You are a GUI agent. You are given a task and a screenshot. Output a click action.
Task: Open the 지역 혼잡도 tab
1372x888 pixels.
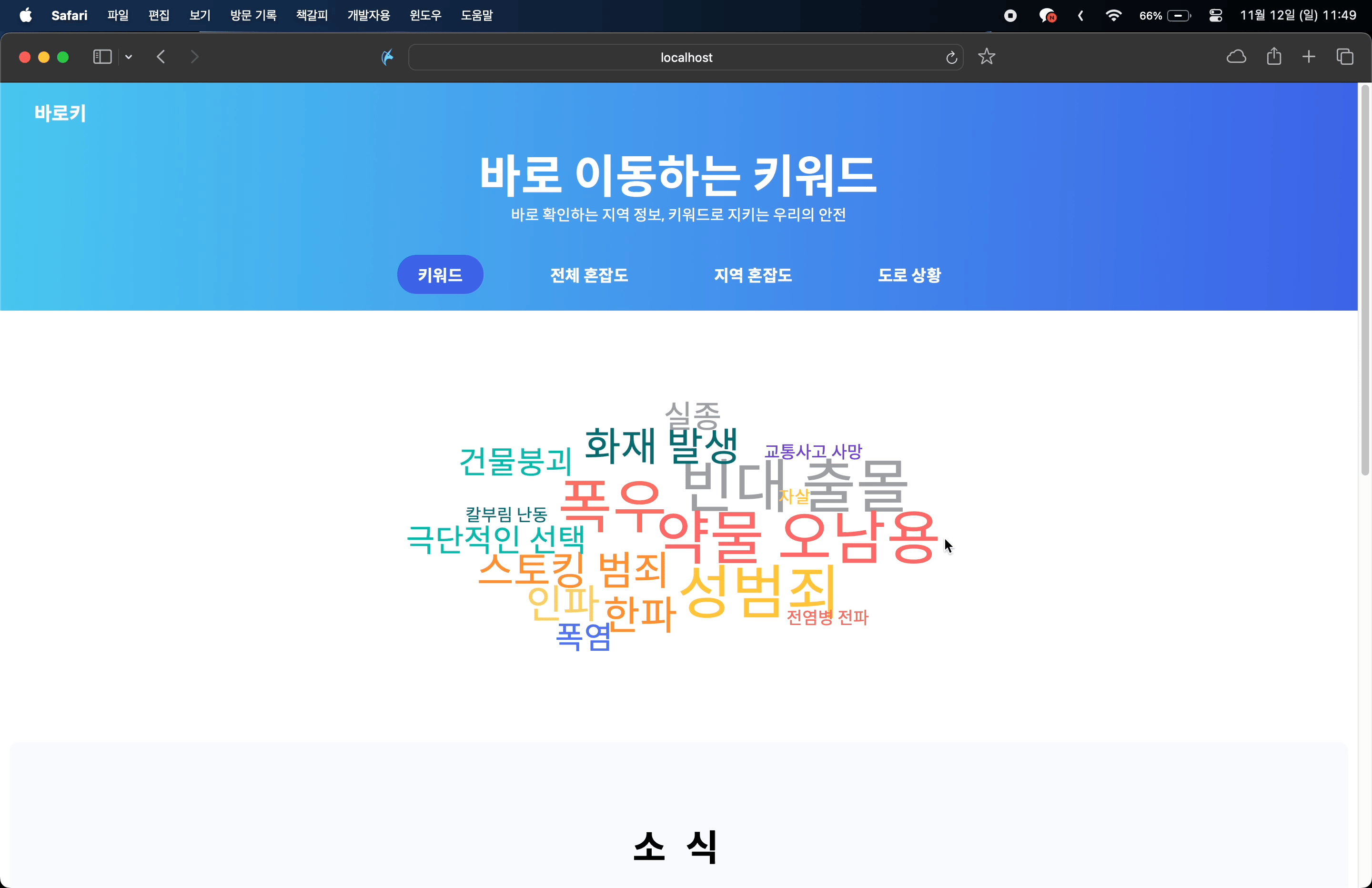click(x=752, y=275)
